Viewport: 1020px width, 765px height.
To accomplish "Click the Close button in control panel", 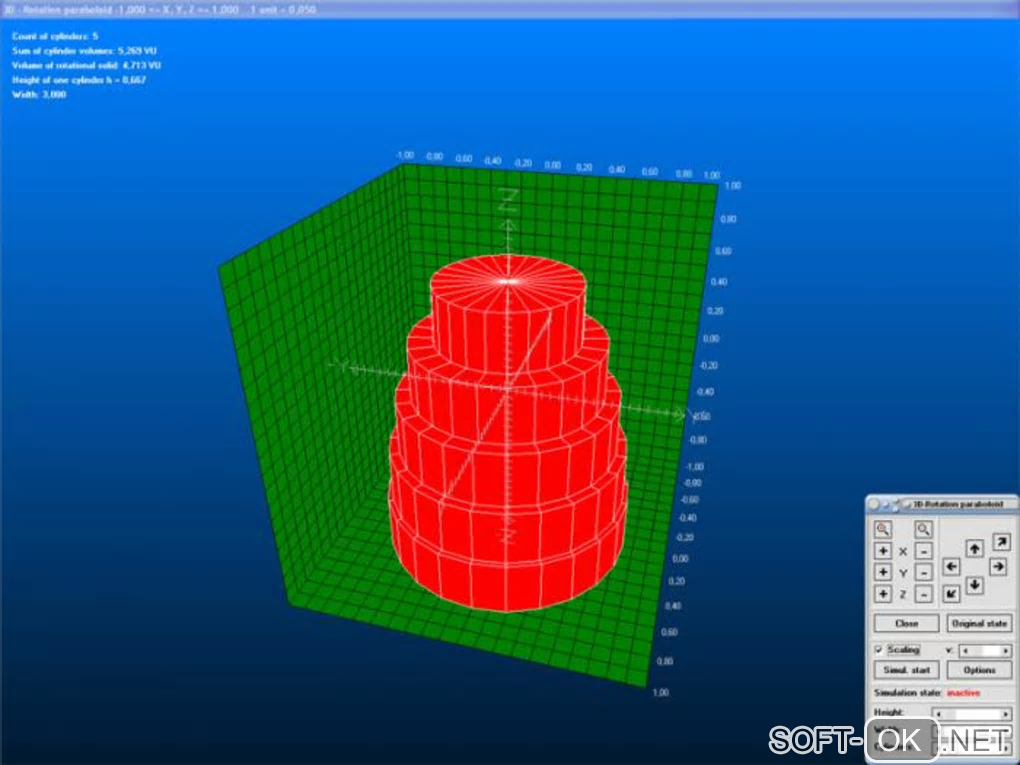I will coord(906,623).
